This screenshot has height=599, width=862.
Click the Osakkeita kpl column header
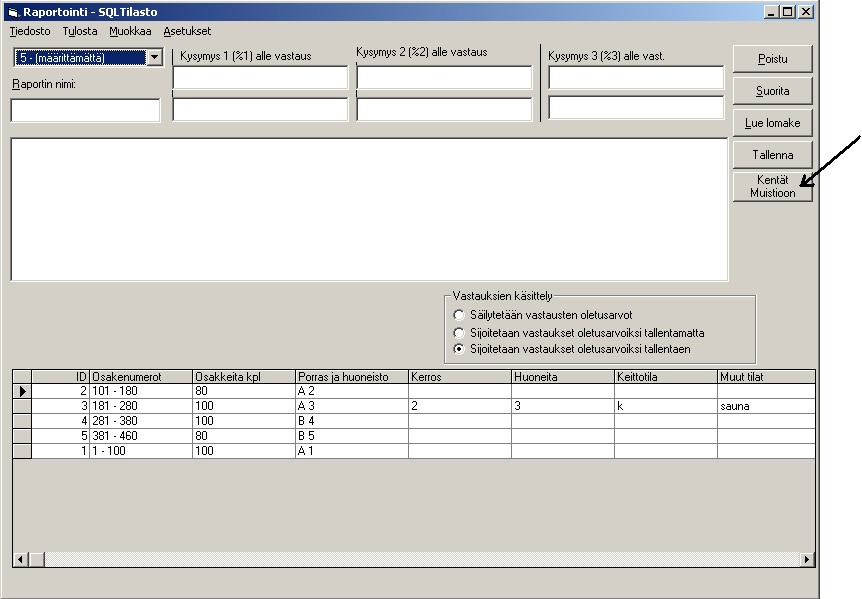(244, 377)
